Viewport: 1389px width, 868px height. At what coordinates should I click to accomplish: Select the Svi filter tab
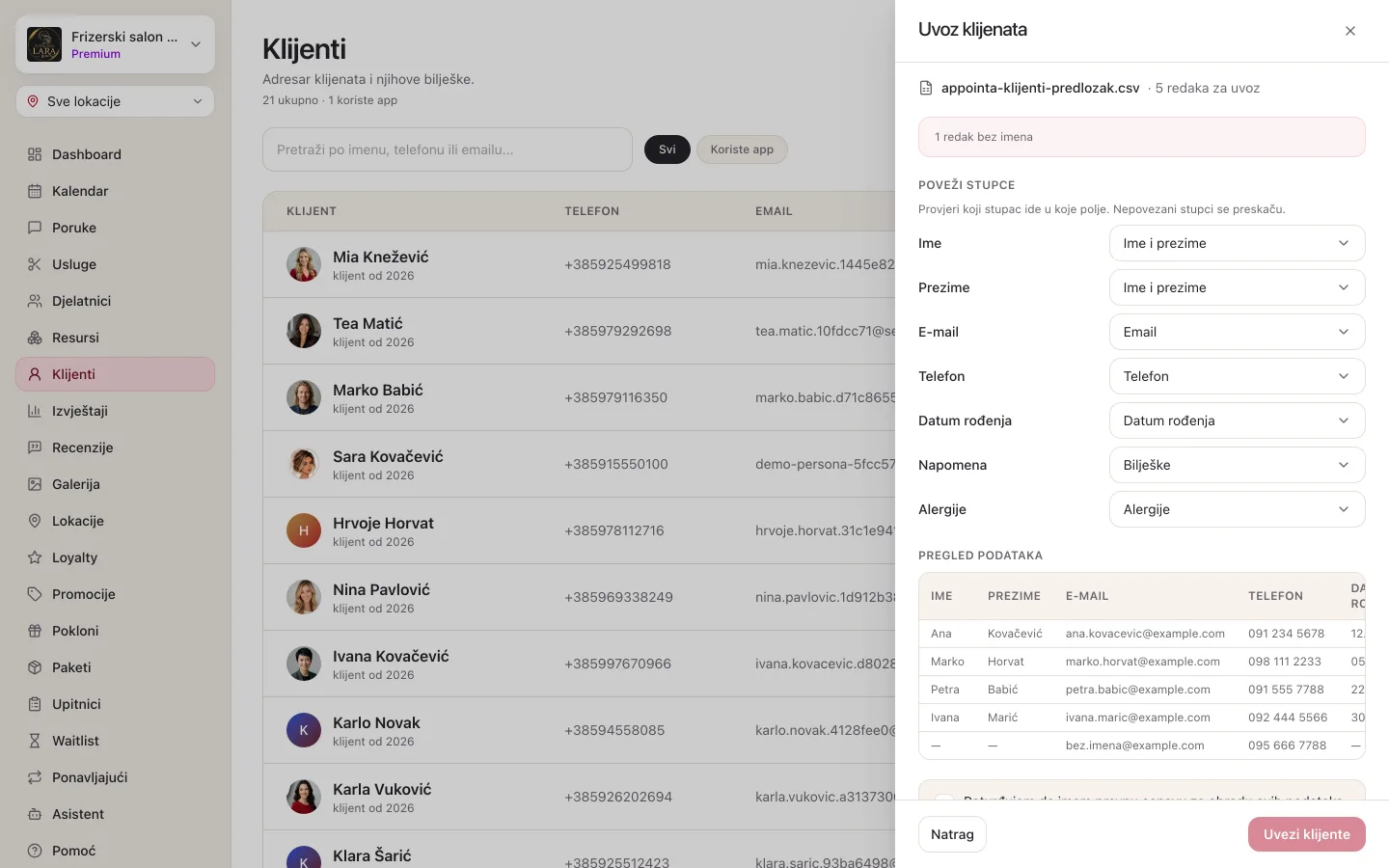point(667,149)
